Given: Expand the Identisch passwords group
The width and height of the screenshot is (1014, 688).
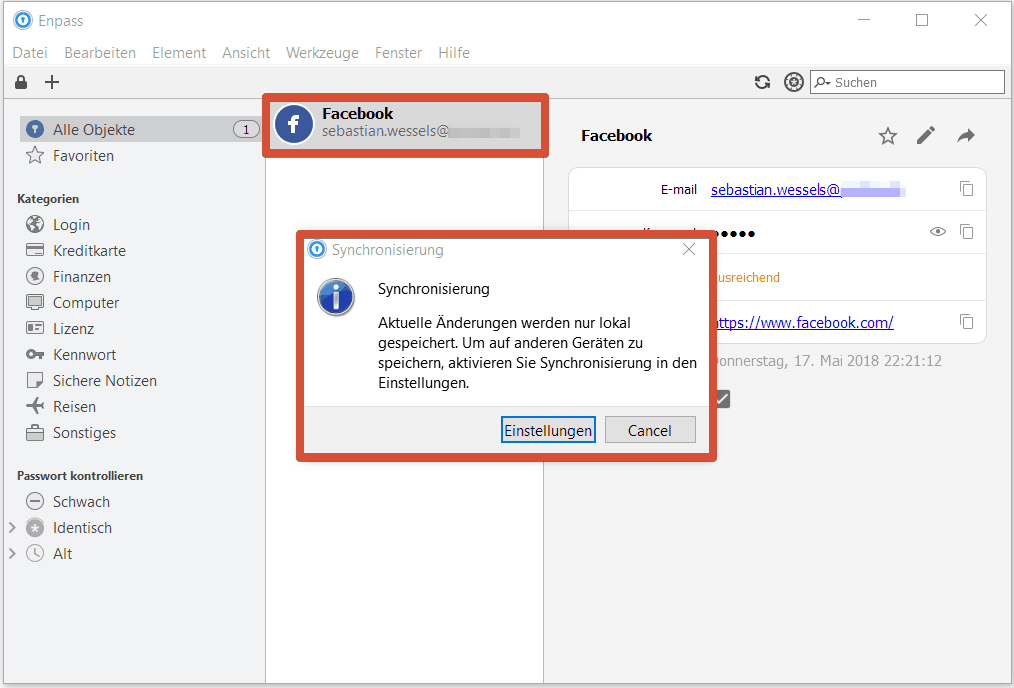Looking at the screenshot, I should (x=12, y=528).
